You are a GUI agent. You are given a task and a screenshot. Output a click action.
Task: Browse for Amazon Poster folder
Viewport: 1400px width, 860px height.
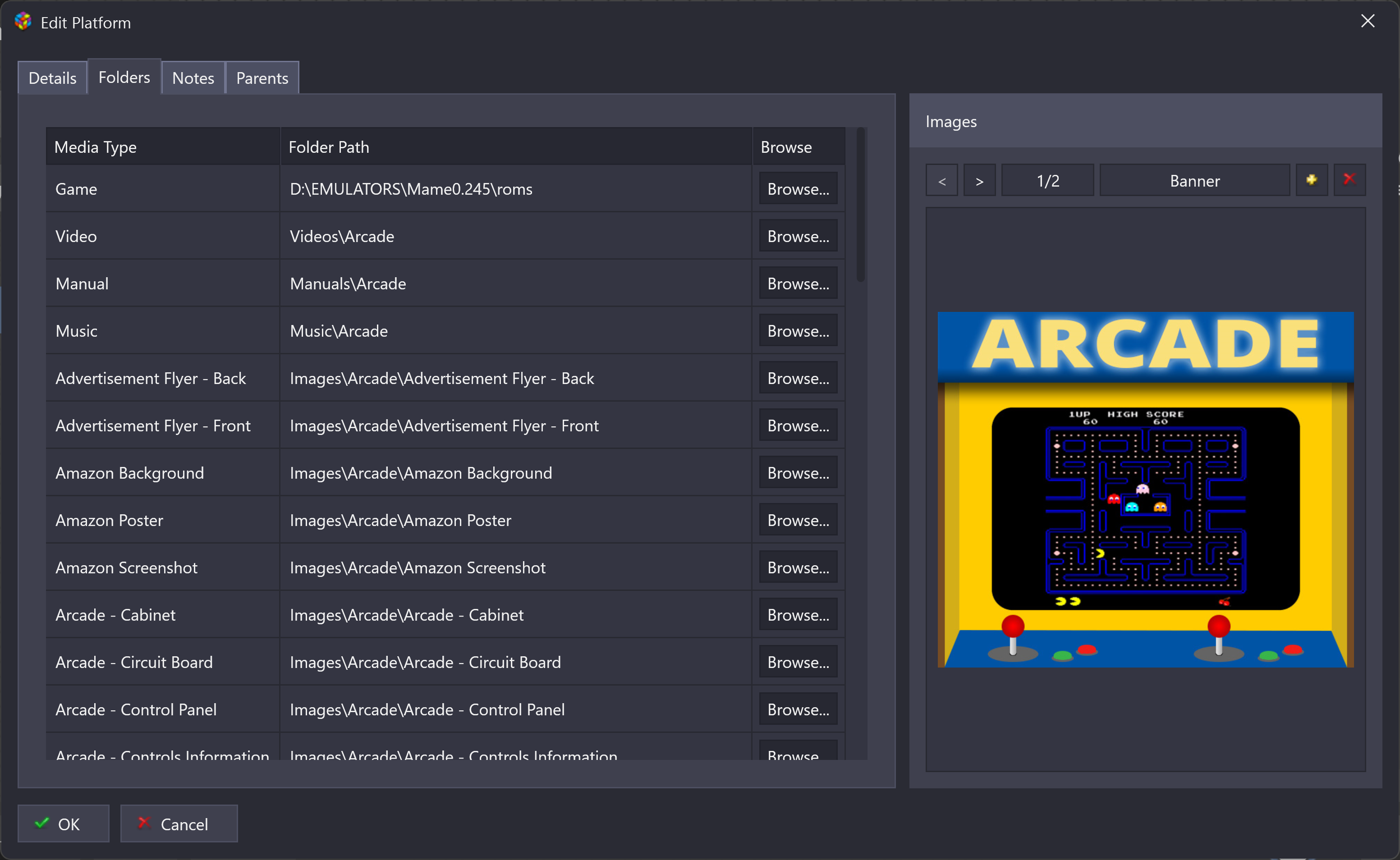click(798, 520)
